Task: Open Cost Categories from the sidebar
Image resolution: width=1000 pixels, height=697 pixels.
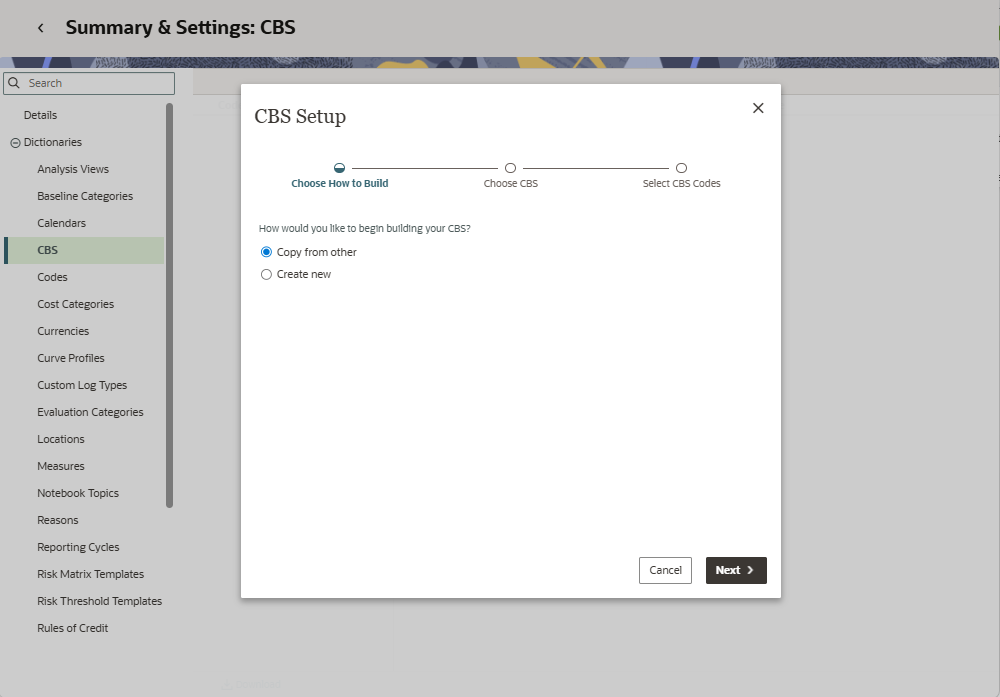Action: (x=76, y=304)
